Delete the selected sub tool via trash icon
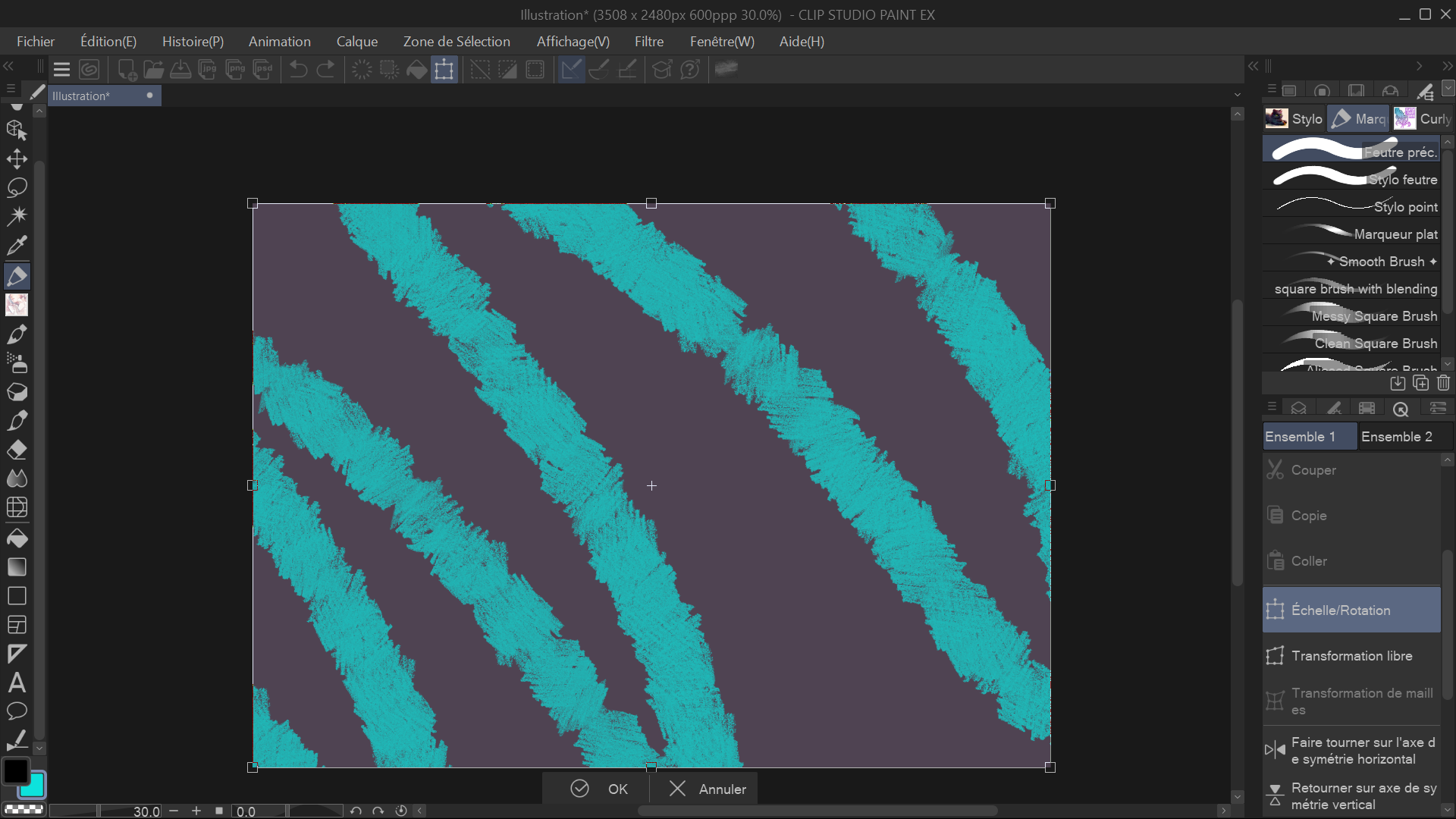Screen dimensions: 1456x819 click(1444, 384)
